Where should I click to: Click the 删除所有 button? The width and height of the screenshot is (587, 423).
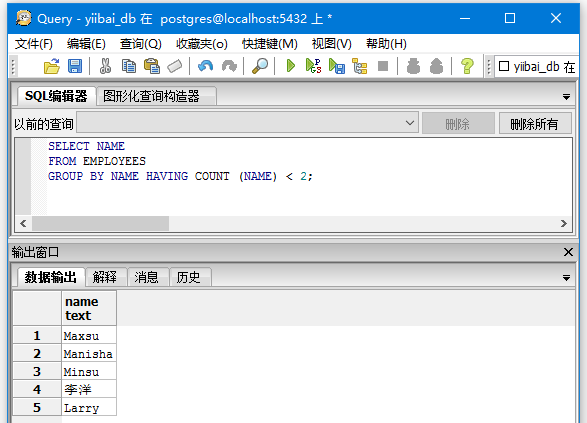pos(535,123)
